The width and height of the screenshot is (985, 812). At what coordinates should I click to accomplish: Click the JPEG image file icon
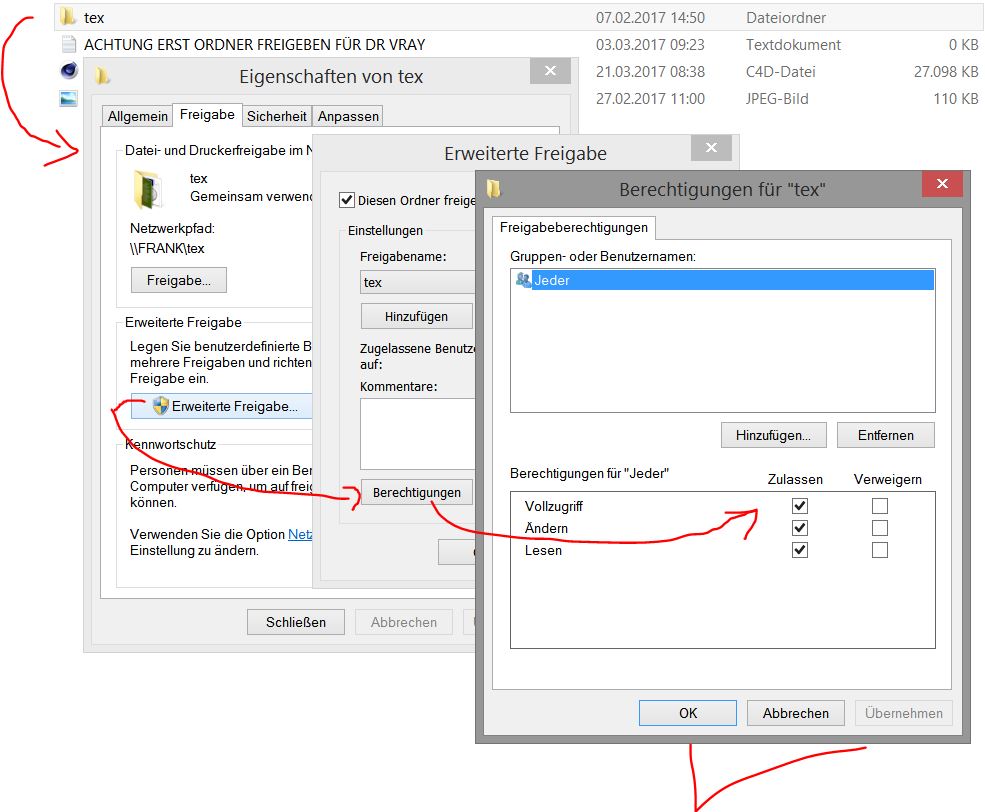tap(68, 98)
